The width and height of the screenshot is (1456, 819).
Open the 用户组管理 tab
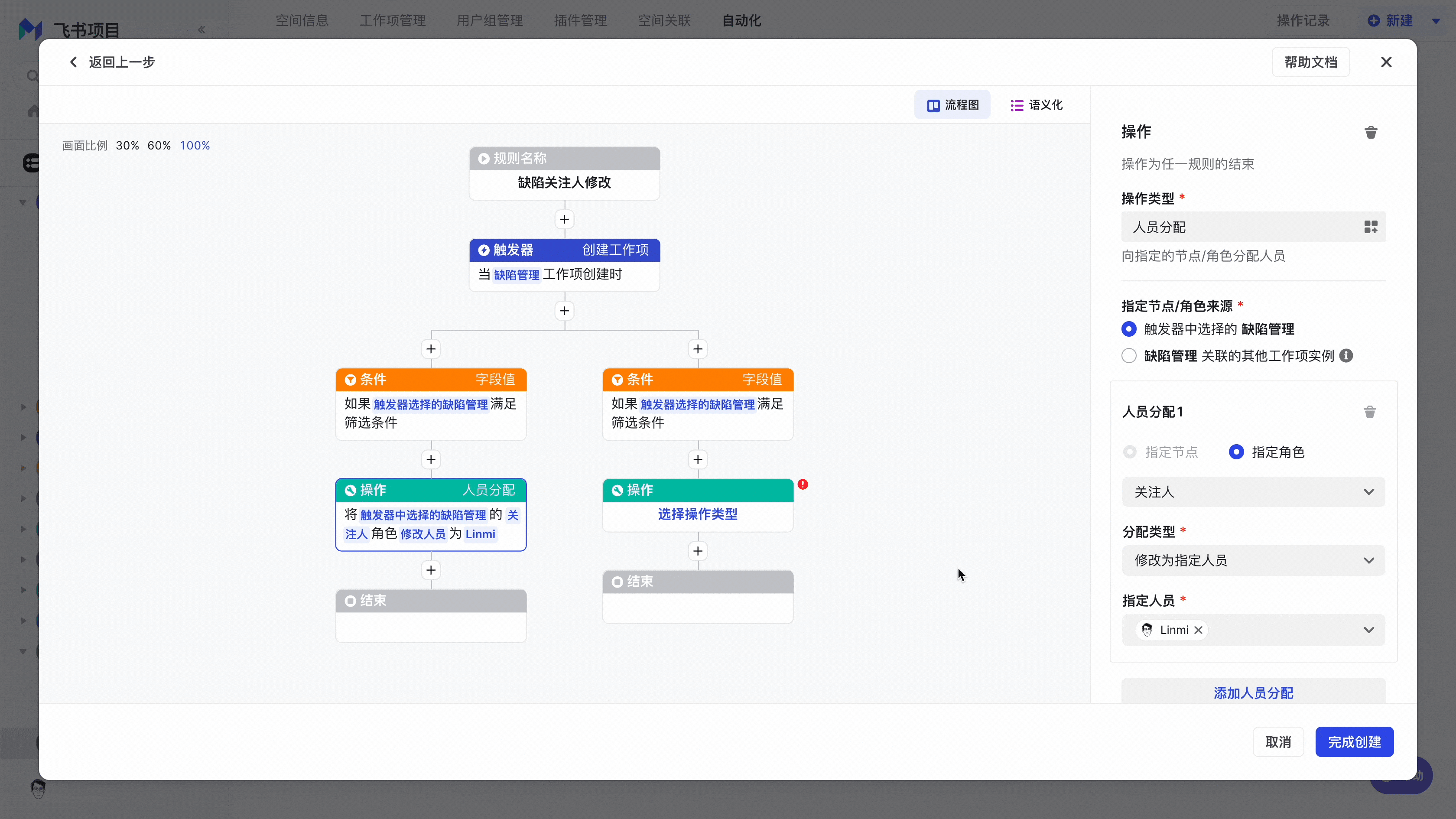(490, 21)
